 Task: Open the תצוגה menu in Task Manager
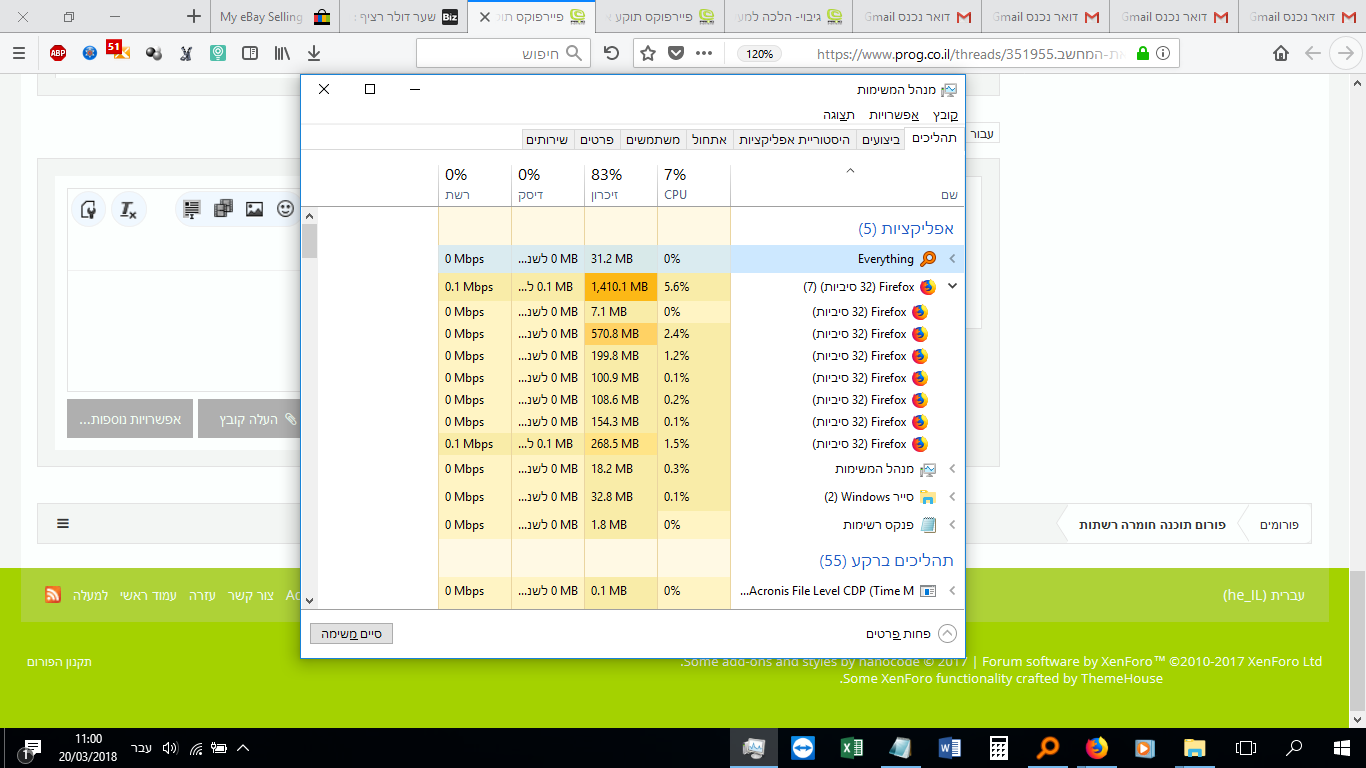pos(838,115)
